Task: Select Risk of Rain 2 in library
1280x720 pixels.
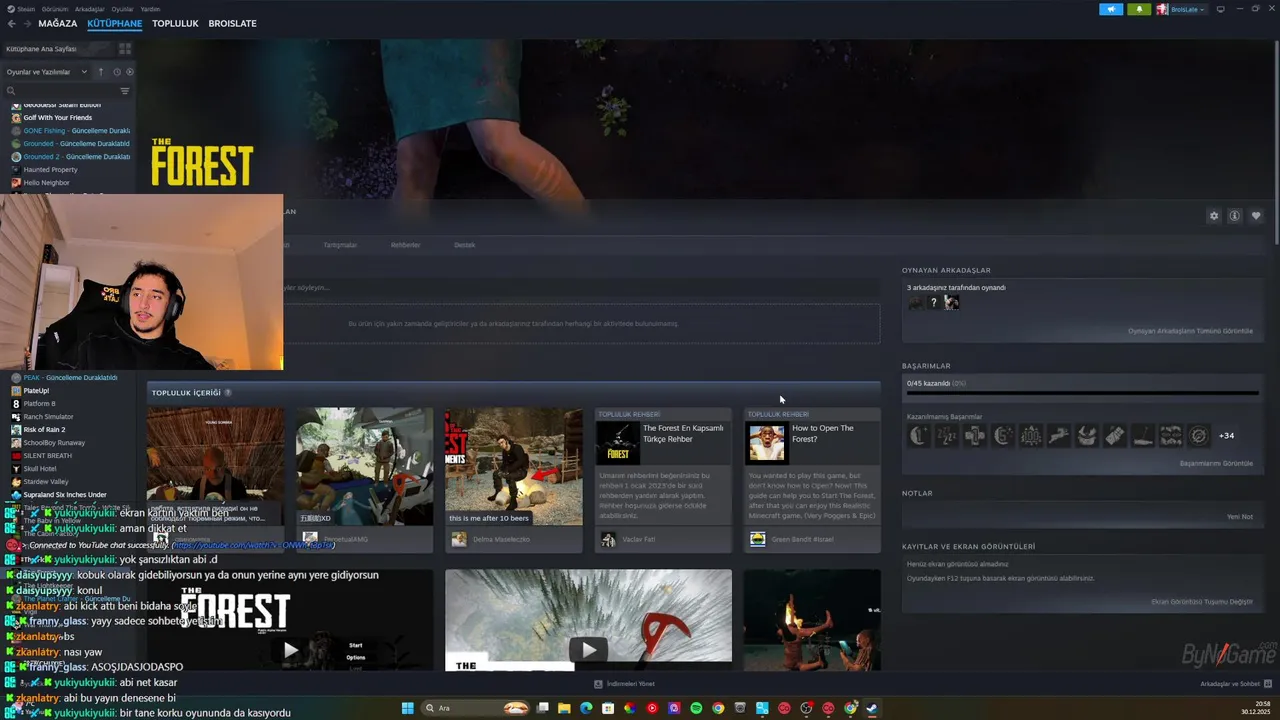Action: click(x=44, y=429)
